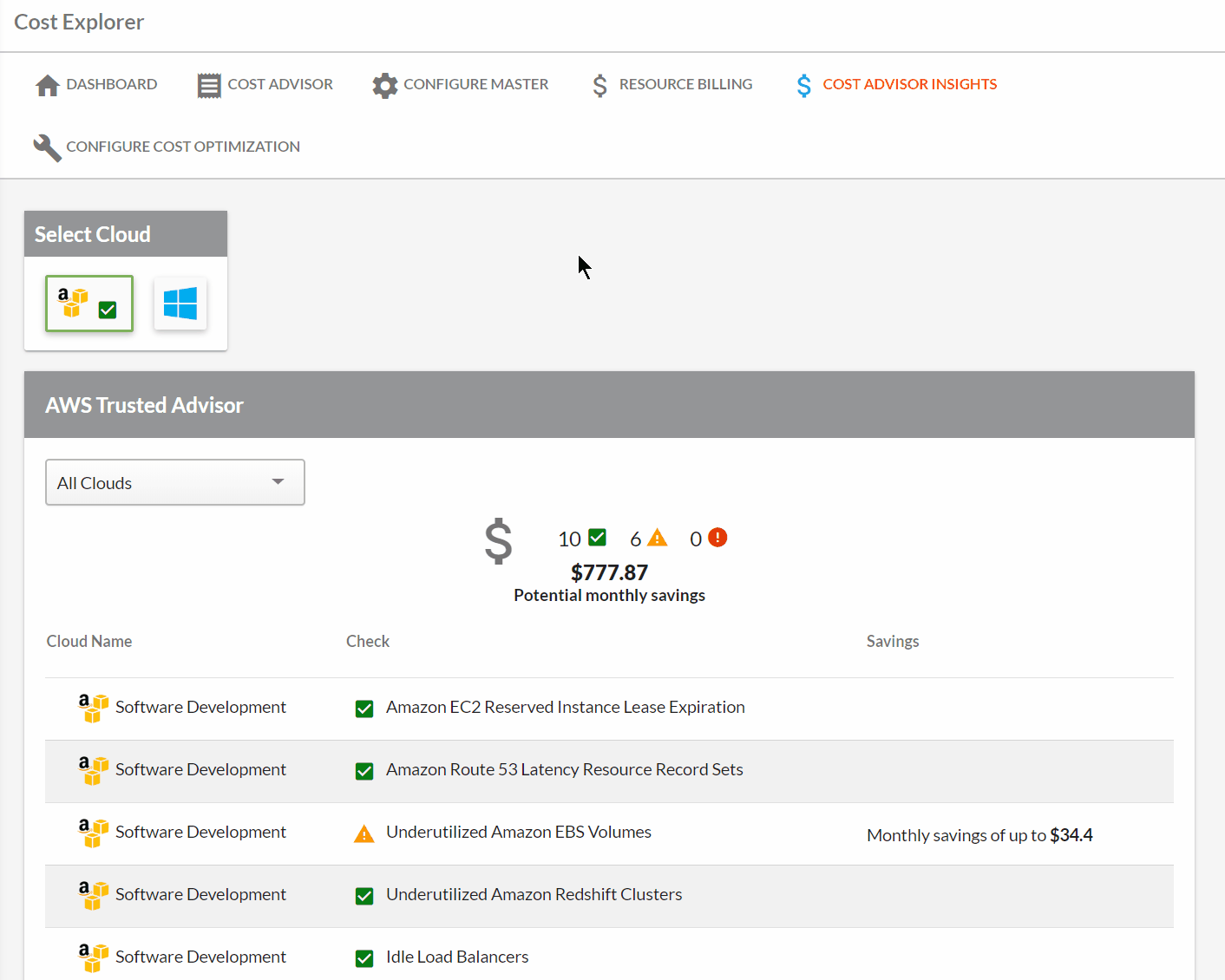Click green check for Idle Load Balancers
The image size is (1225, 980).
click(x=364, y=958)
